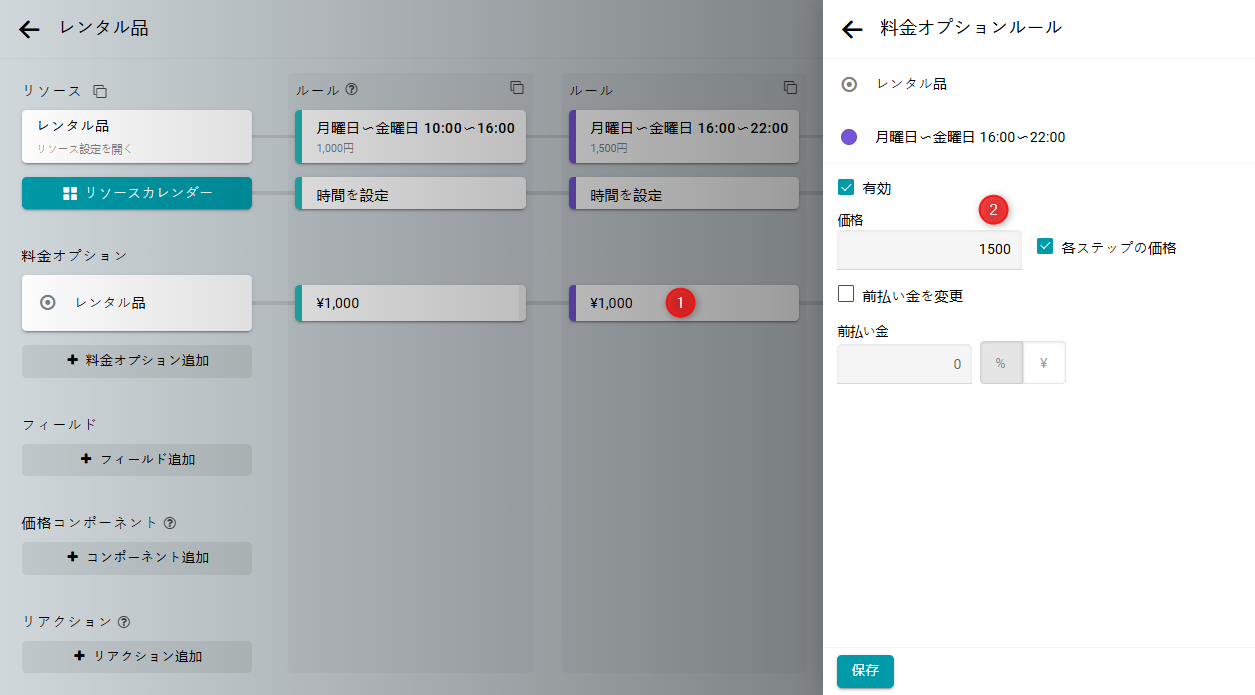Click 時間を設定 under the 16:00〜22:00 rule
1255x695 pixels.
pyautogui.click(x=684, y=194)
